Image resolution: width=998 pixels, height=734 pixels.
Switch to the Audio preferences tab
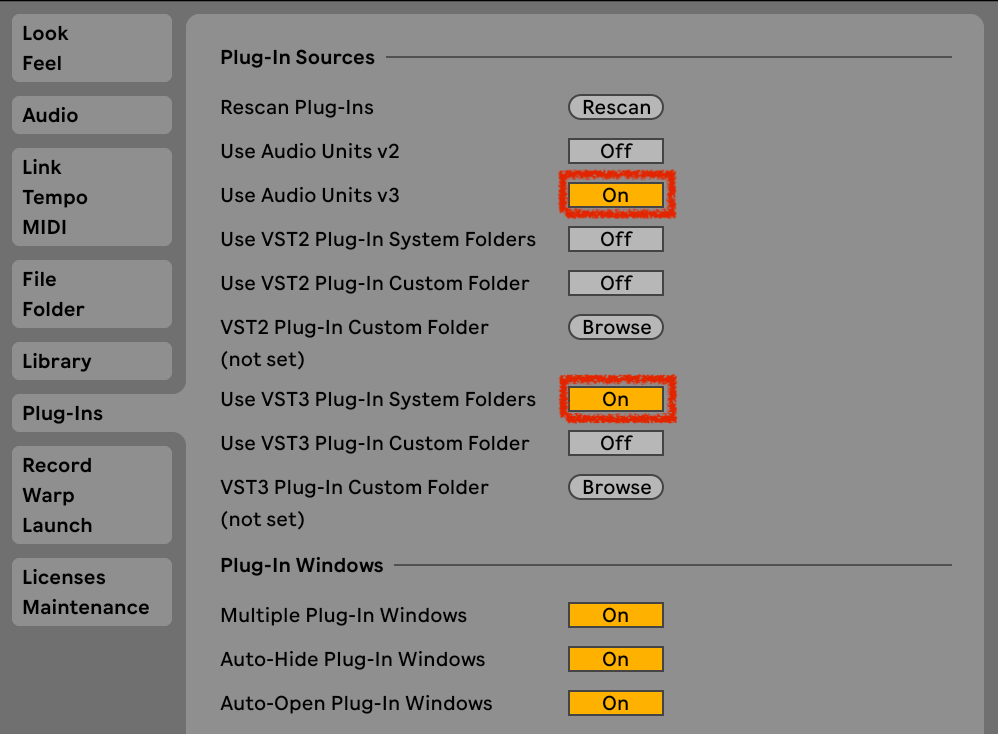(91, 115)
